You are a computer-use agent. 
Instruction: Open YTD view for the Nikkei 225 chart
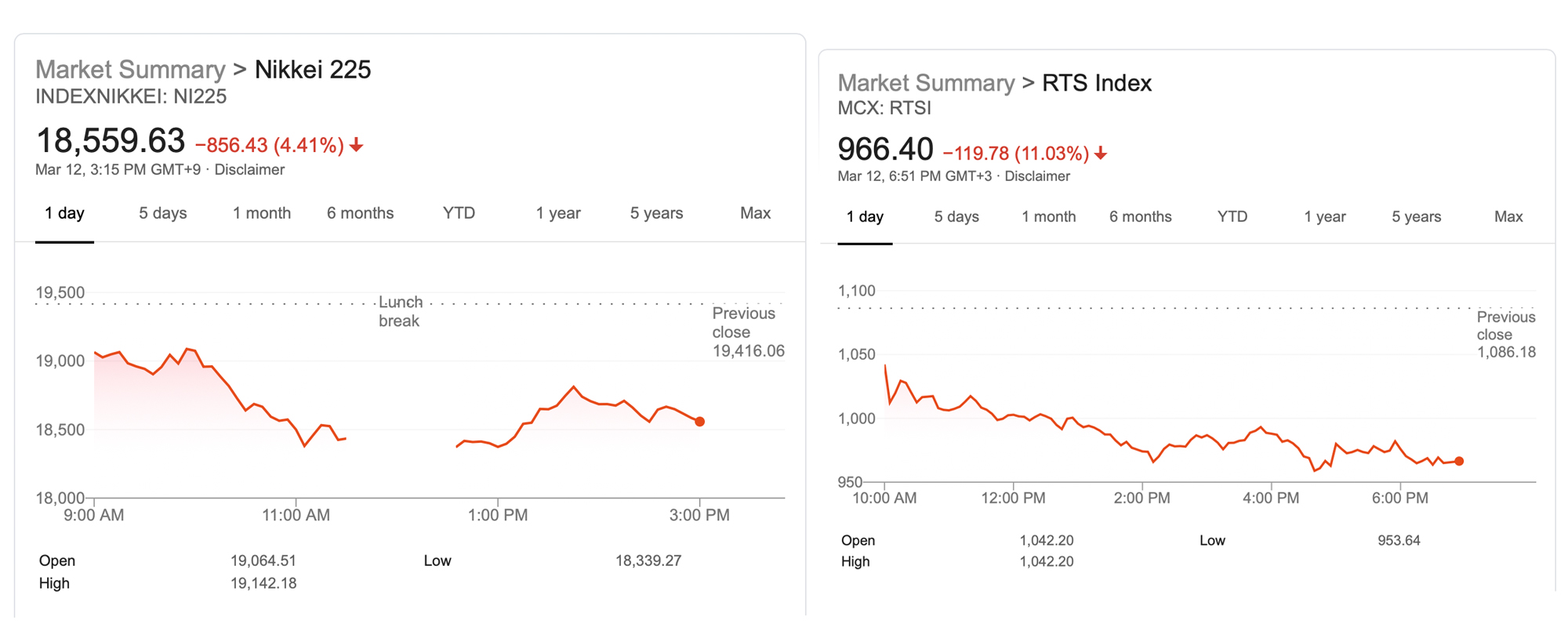click(x=459, y=212)
